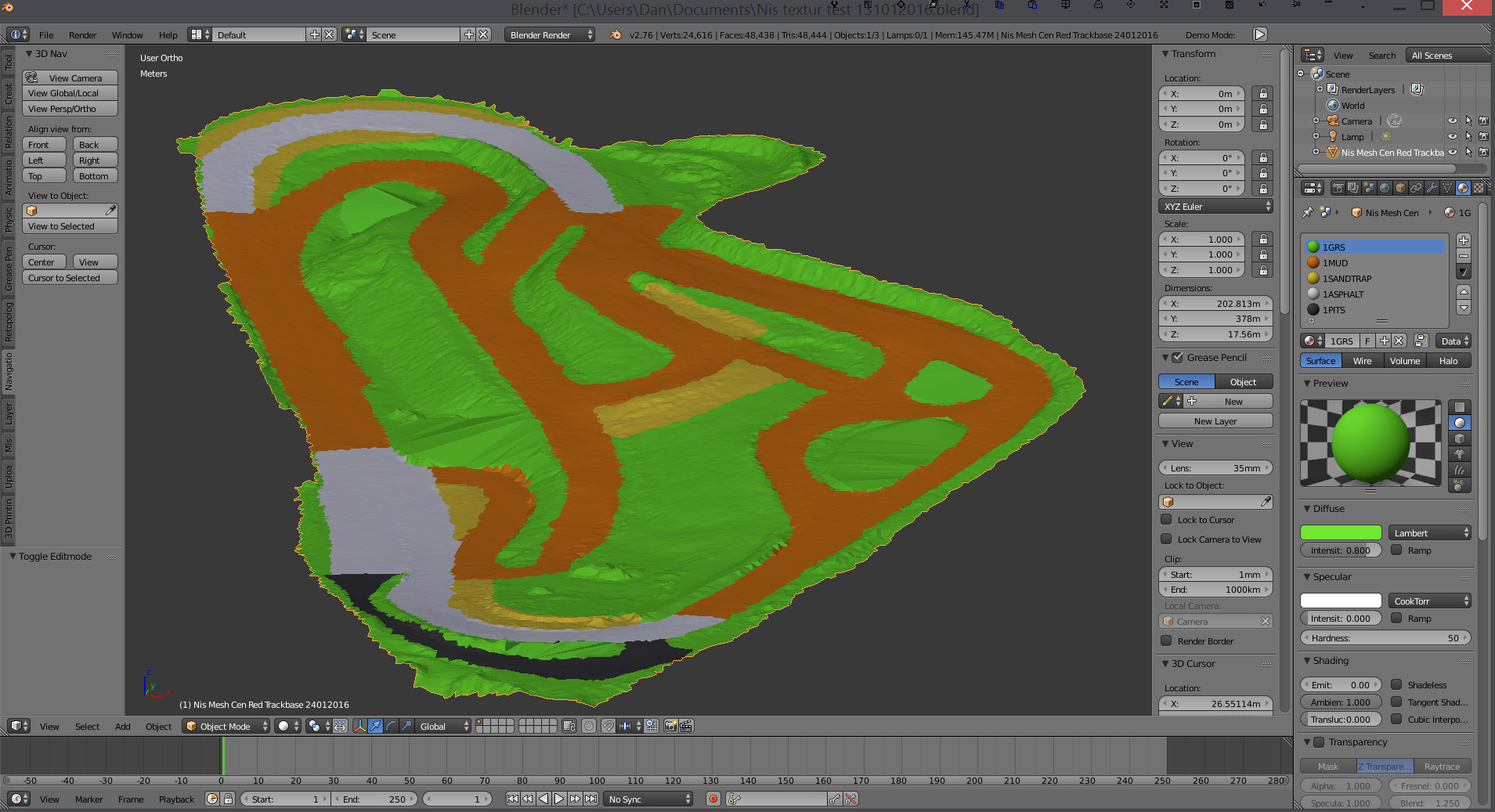1495x812 pixels.
Task: Open the Object properties cube tab
Action: [x=1400, y=188]
